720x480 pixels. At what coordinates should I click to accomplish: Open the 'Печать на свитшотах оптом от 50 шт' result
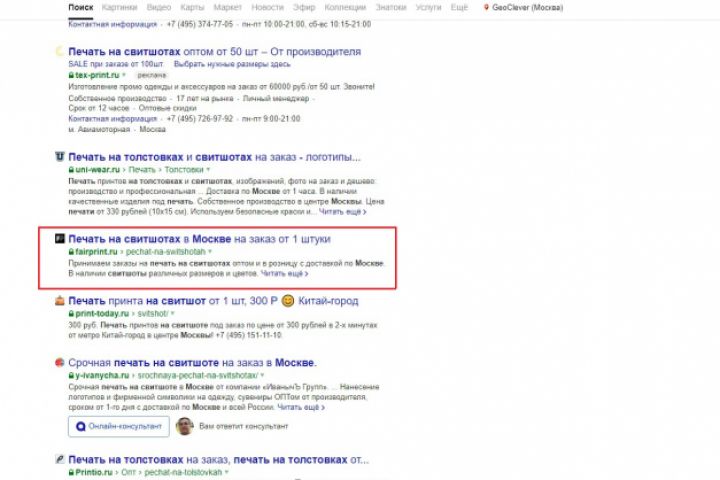214,51
